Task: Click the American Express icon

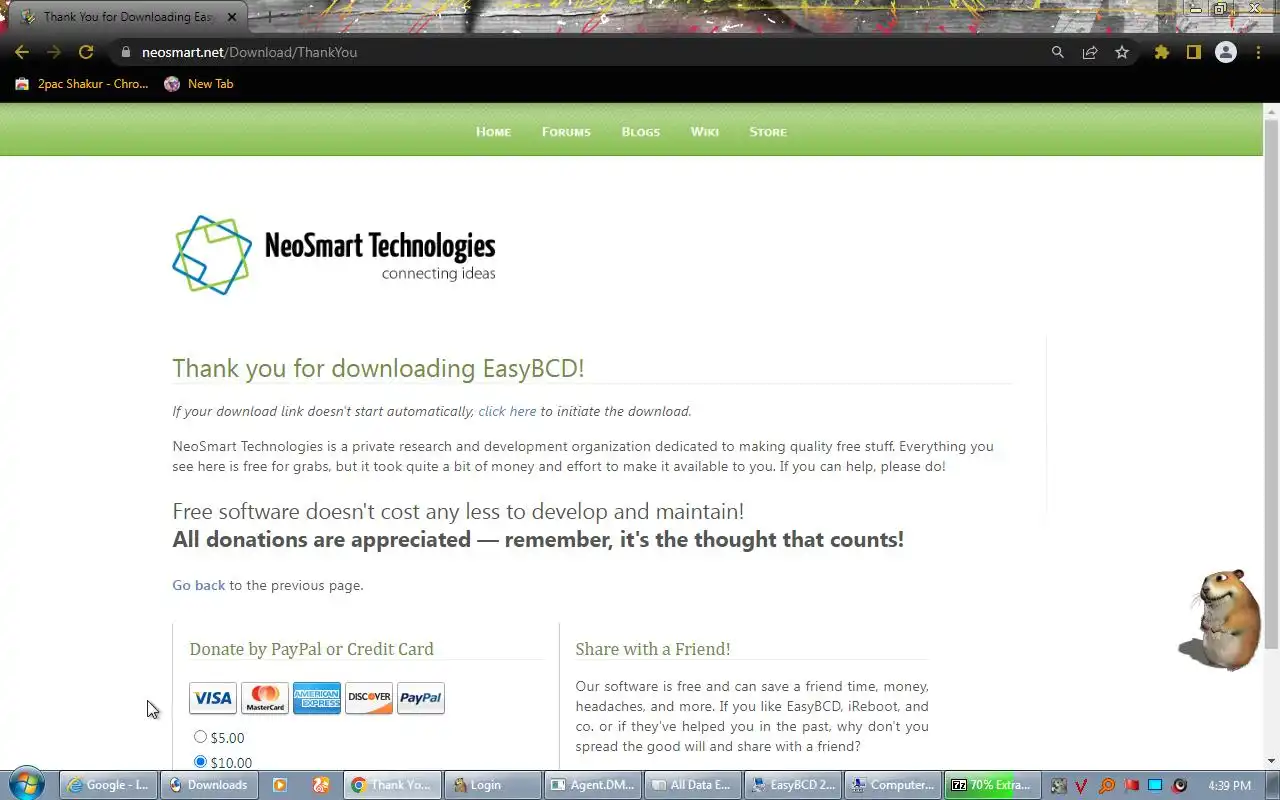Action: (x=317, y=698)
